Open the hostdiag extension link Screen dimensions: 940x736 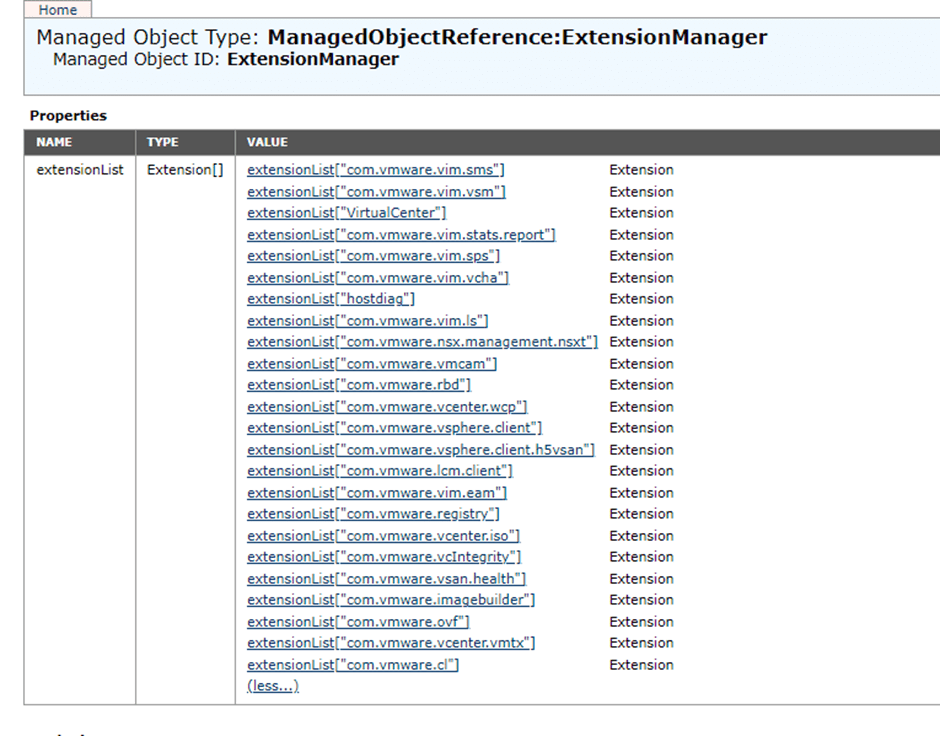[x=331, y=298]
